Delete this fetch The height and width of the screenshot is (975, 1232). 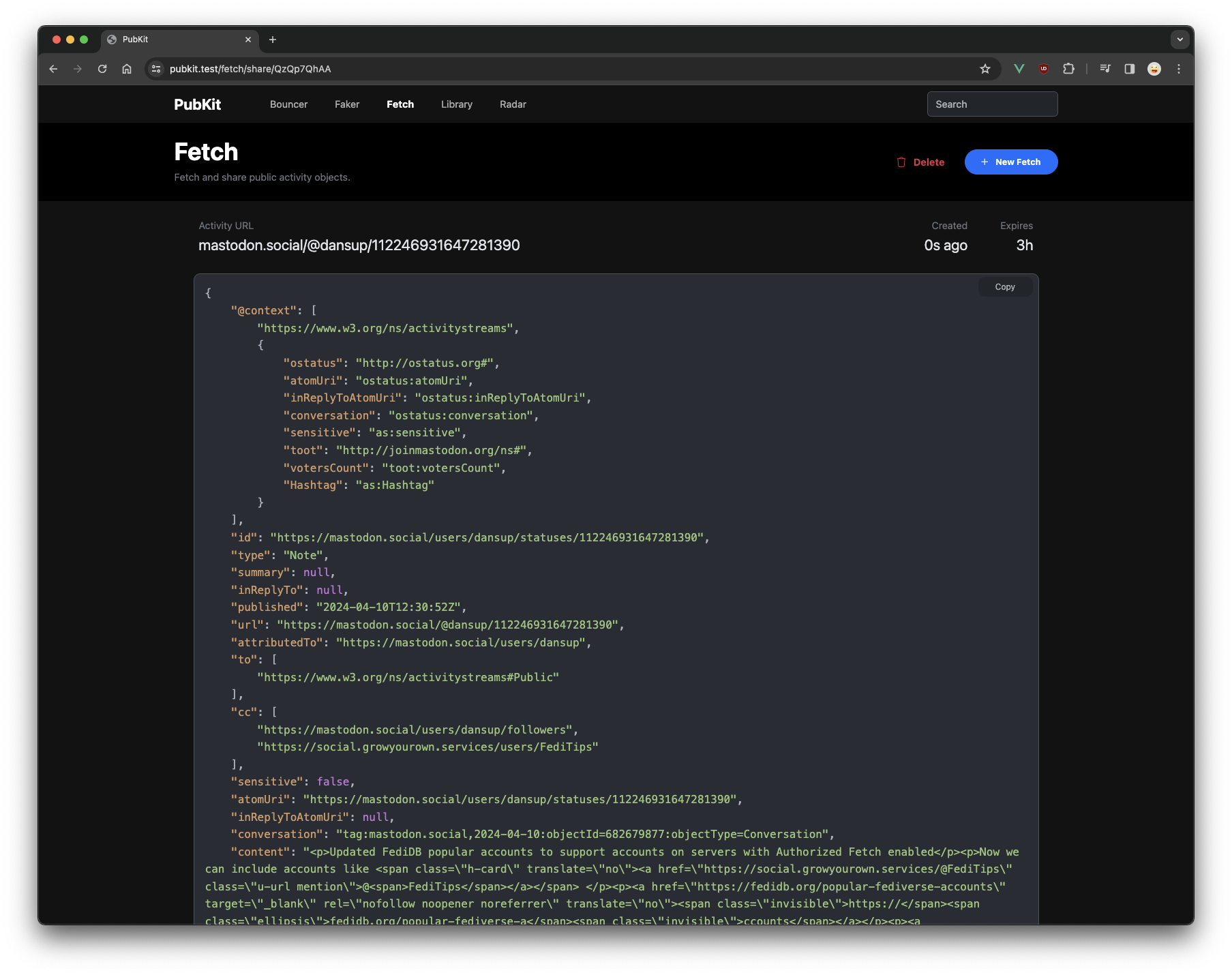(920, 162)
